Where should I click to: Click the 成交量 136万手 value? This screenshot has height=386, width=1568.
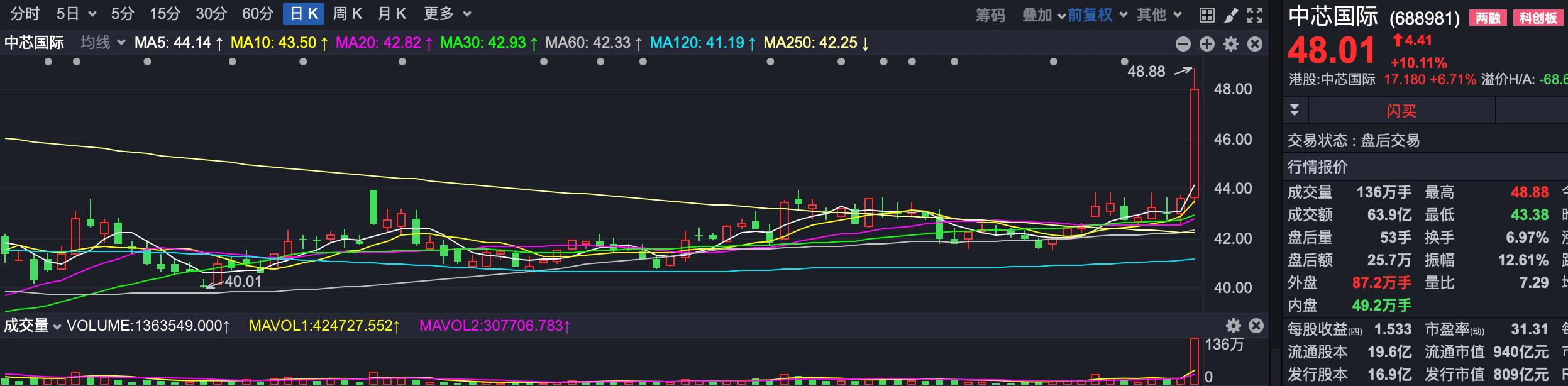pos(1384,192)
